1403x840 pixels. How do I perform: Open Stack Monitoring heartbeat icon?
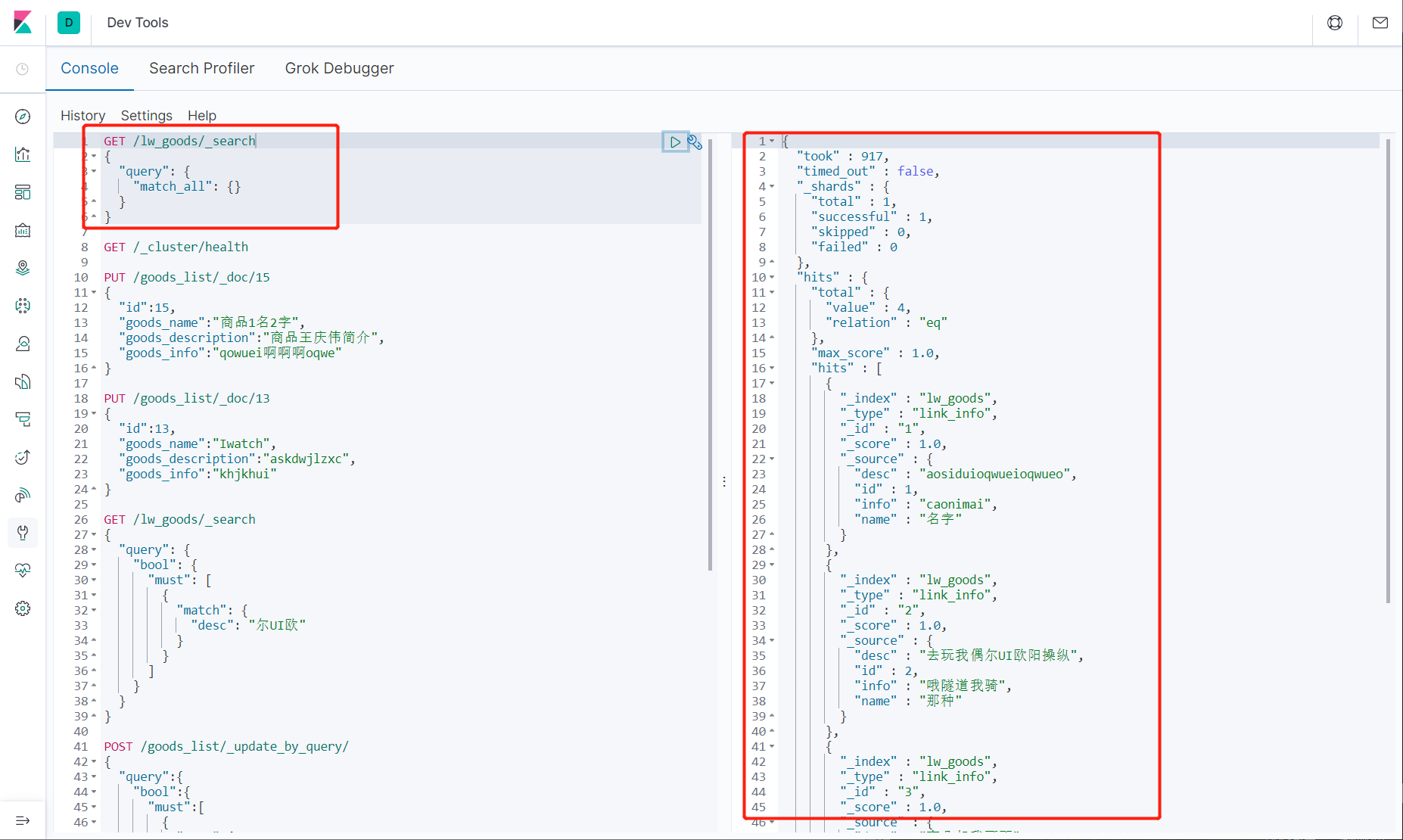click(x=23, y=571)
